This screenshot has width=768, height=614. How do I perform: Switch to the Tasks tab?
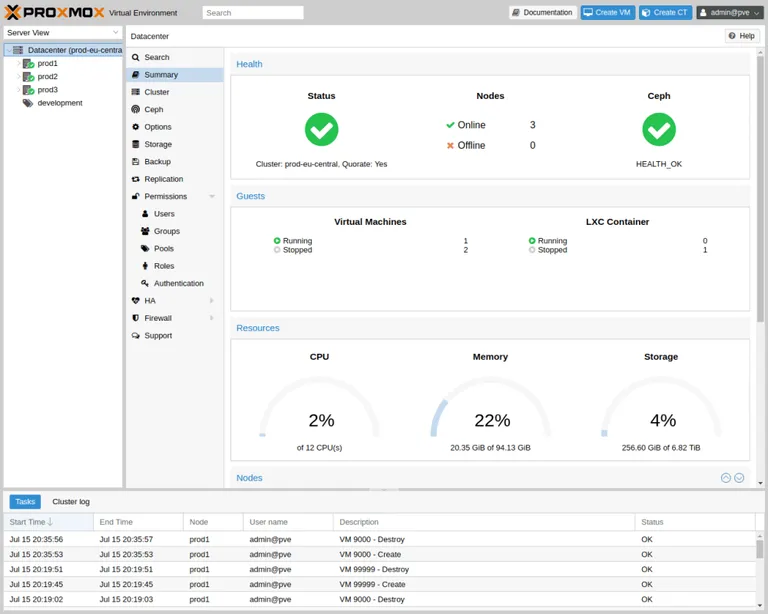coord(25,502)
